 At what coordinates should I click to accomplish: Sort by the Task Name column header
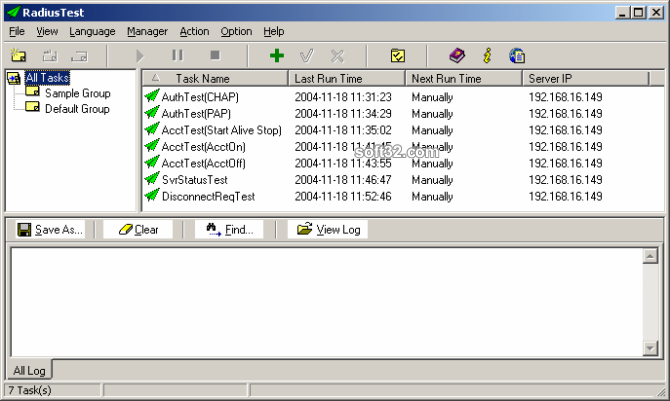pyautogui.click(x=215, y=79)
